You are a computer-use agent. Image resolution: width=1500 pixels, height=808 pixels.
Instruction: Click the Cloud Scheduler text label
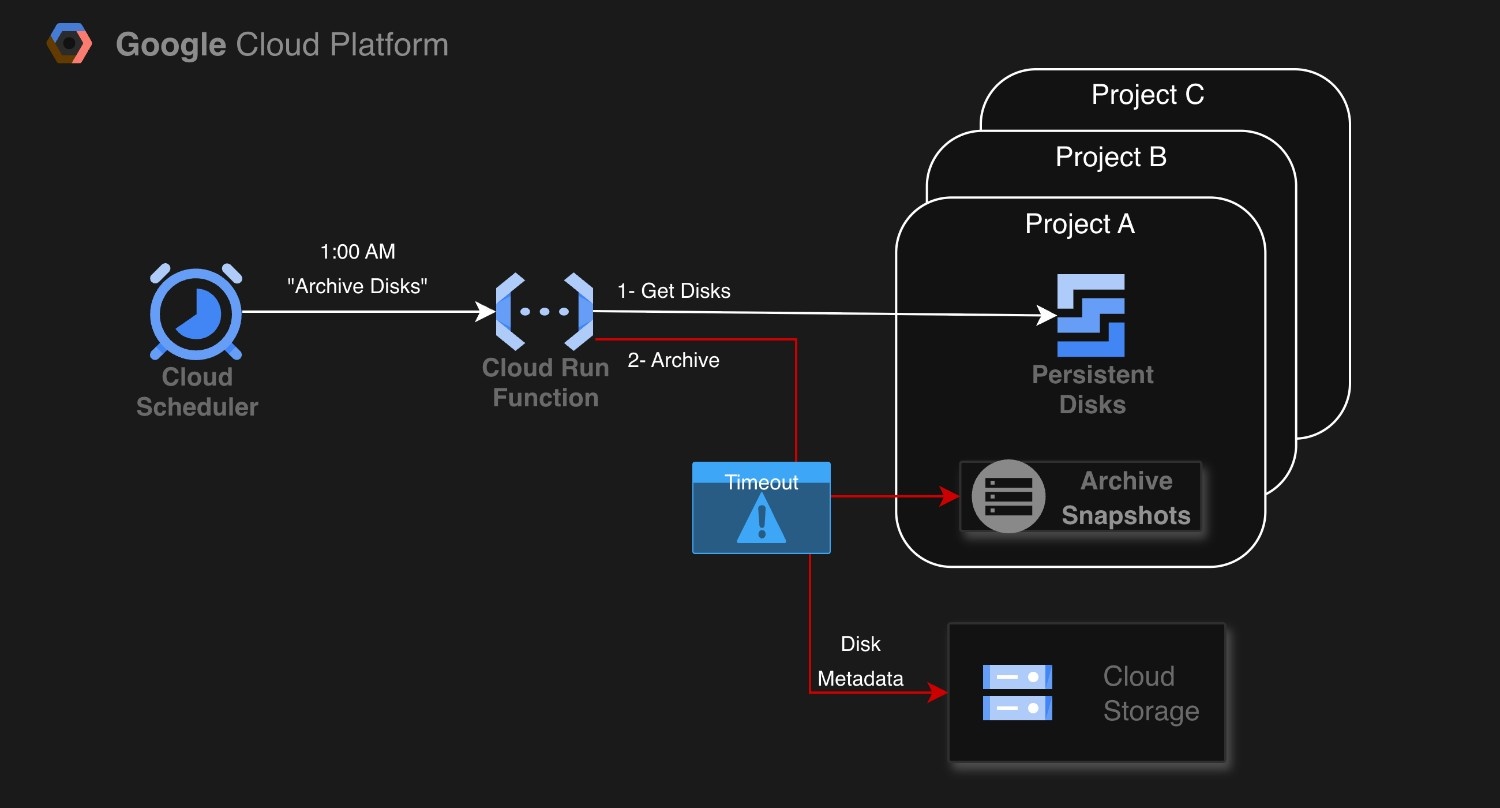pos(197,392)
